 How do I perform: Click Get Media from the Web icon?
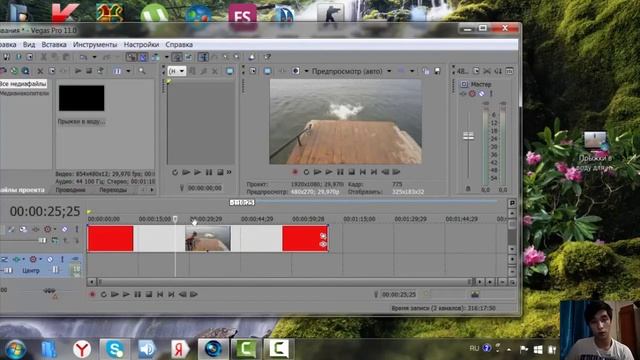25,71
